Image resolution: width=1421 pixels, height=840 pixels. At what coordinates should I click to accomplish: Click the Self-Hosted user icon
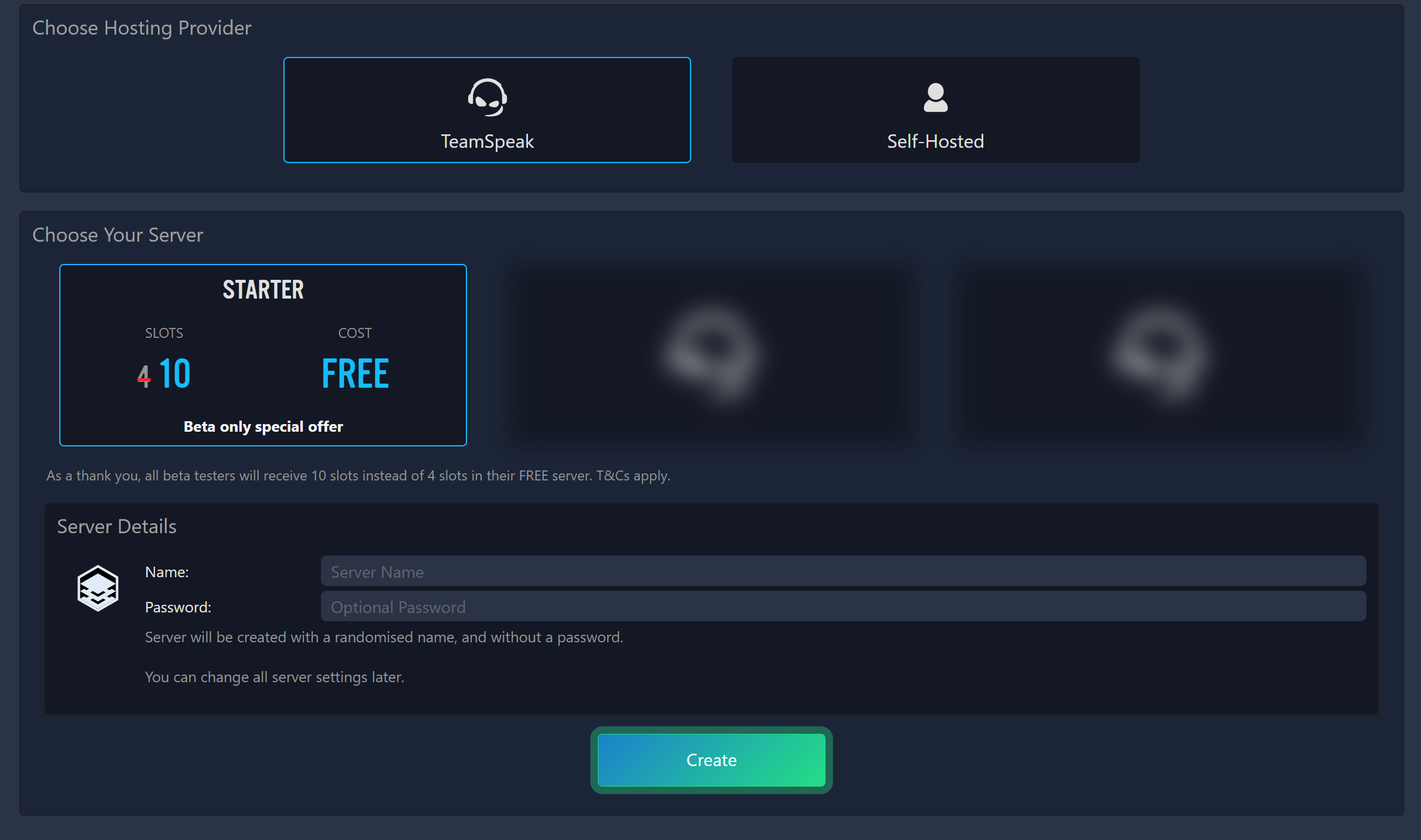pos(936,97)
